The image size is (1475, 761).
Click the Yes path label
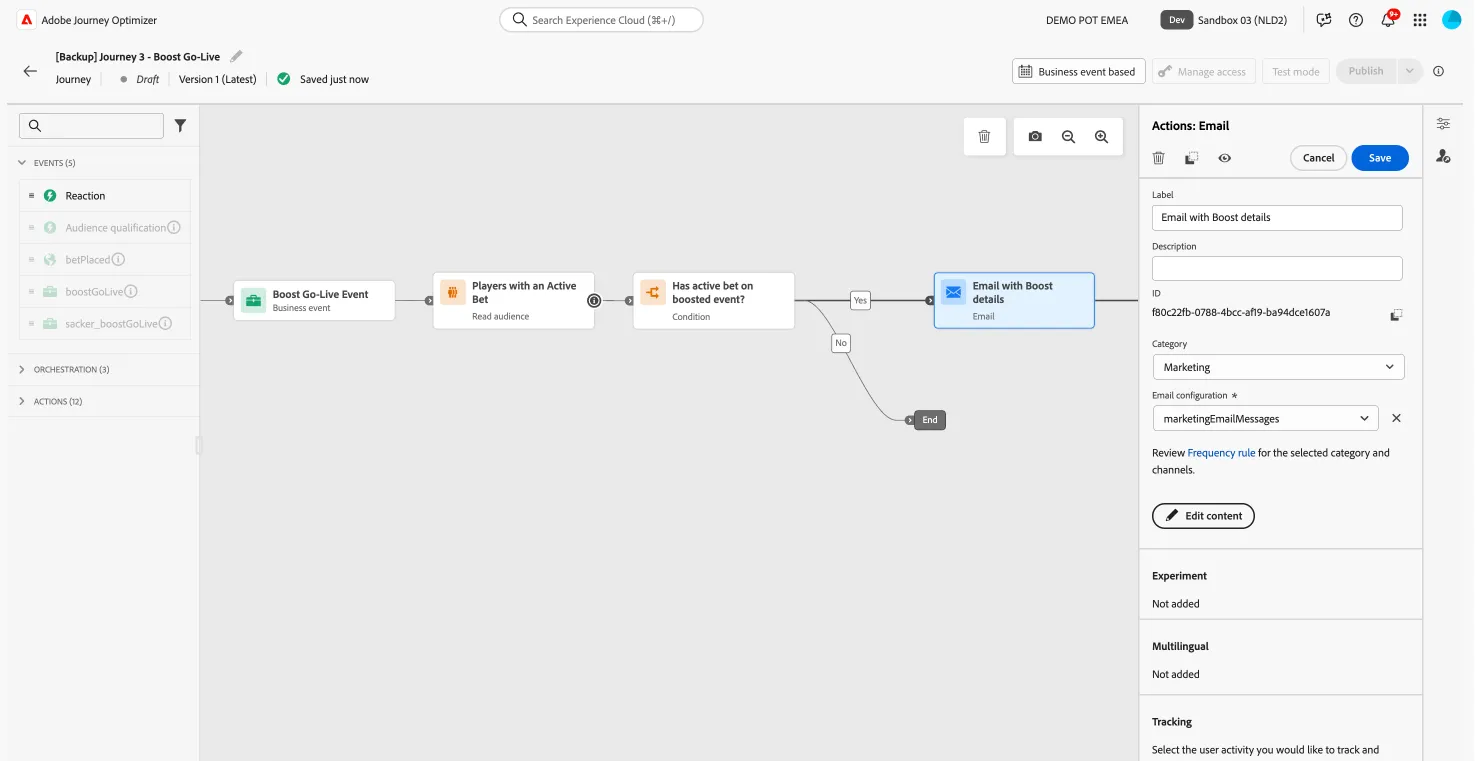point(860,300)
